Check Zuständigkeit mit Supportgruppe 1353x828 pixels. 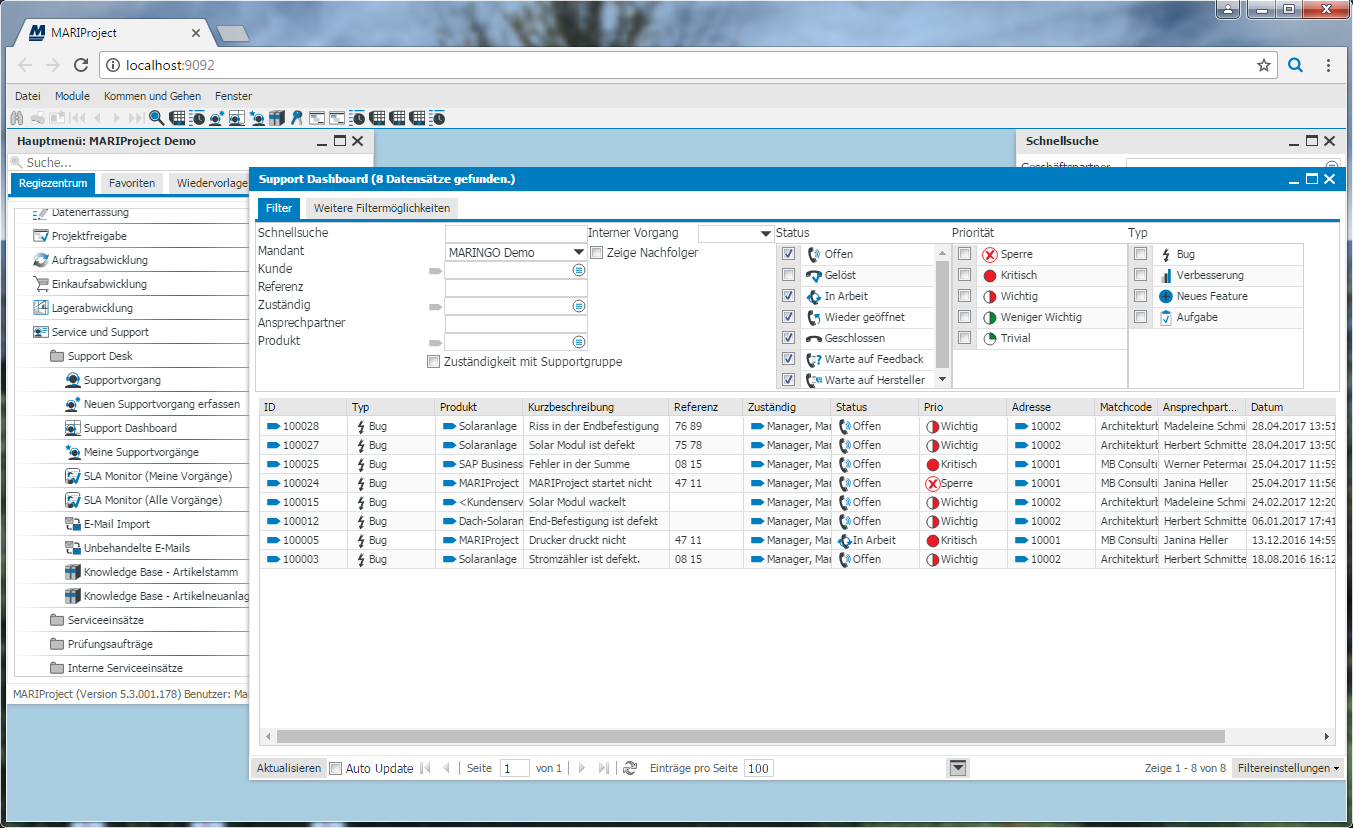433,361
